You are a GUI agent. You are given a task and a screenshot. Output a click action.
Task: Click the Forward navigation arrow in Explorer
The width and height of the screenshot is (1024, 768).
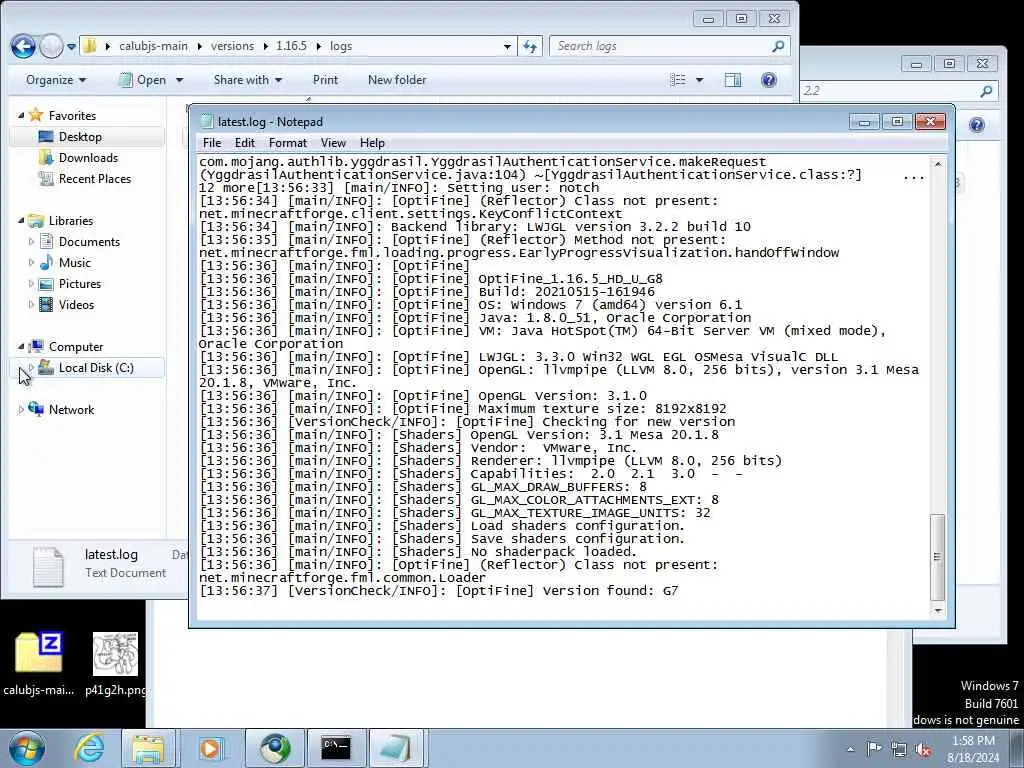pos(51,46)
